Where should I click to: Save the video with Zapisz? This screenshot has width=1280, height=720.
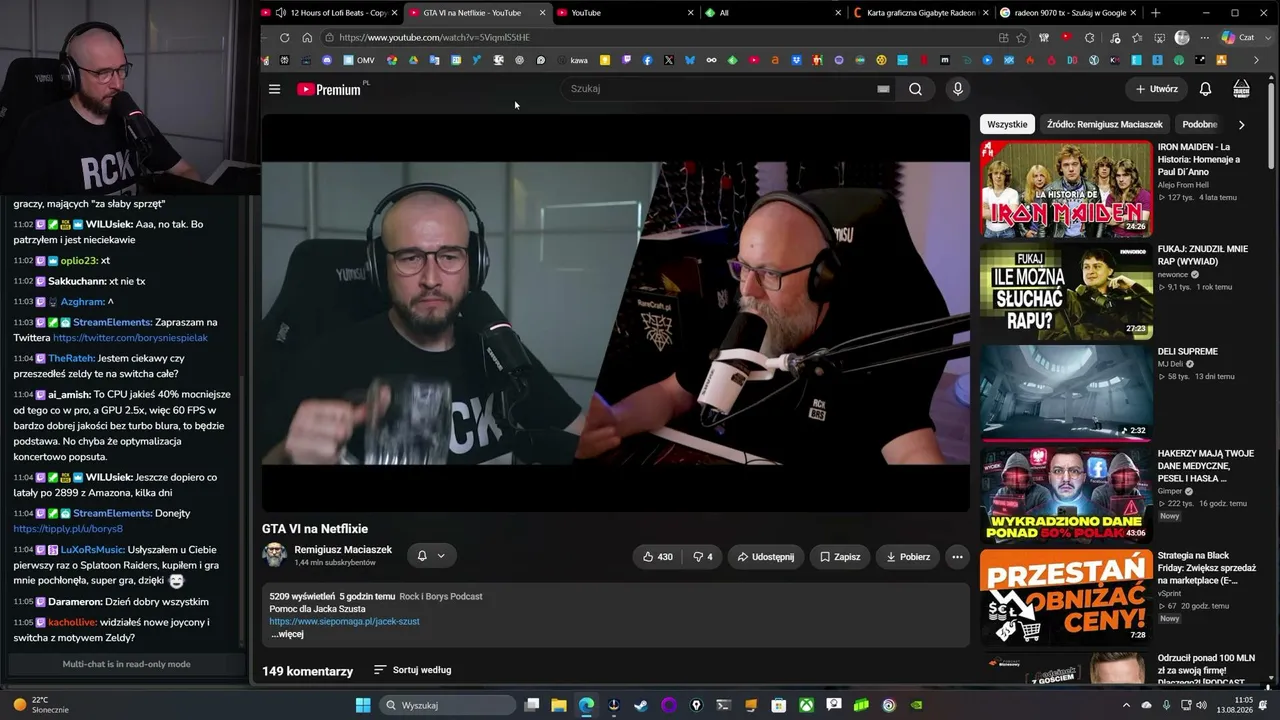click(x=840, y=557)
